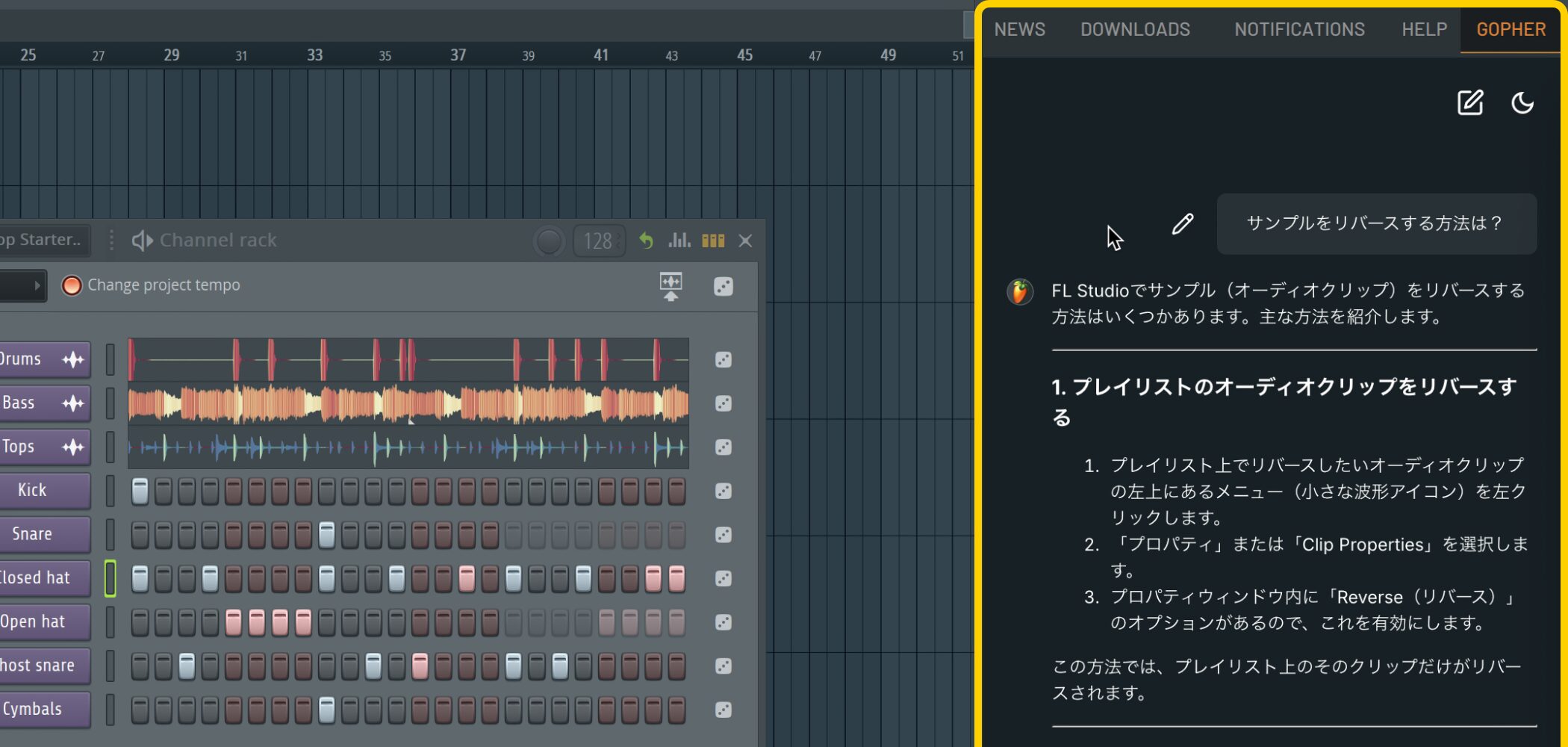Select the Closed hat channel green selector
This screenshot has height=747, width=1568.
tap(110, 578)
